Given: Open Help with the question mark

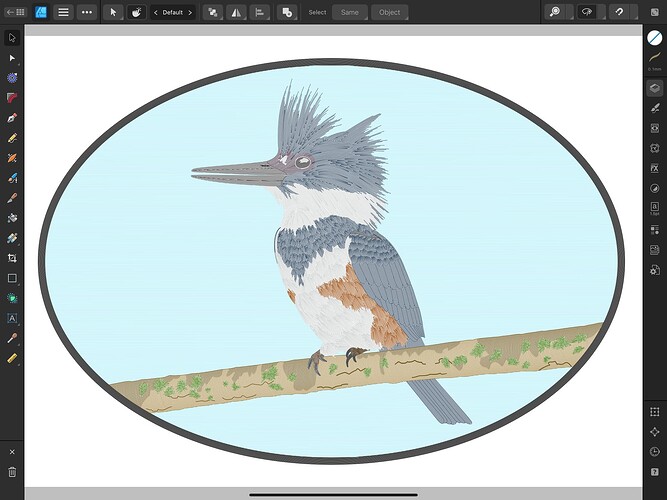Looking at the screenshot, I should pyautogui.click(x=655, y=471).
